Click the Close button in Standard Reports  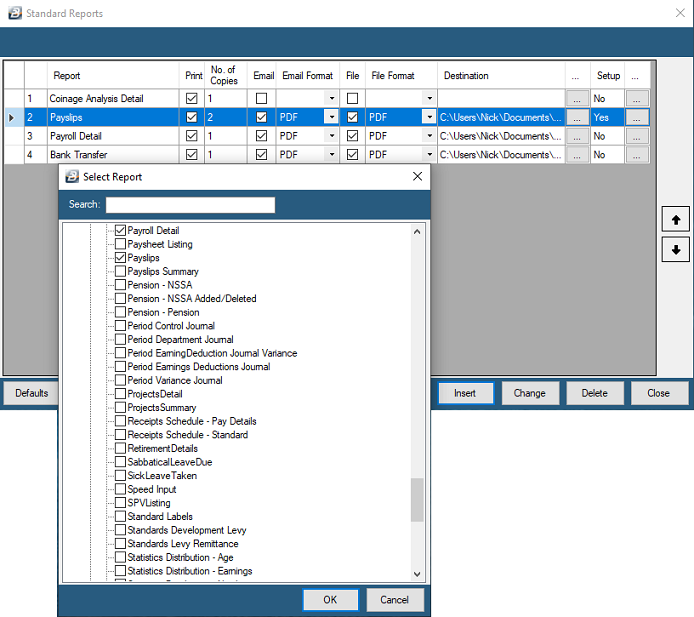tap(659, 393)
